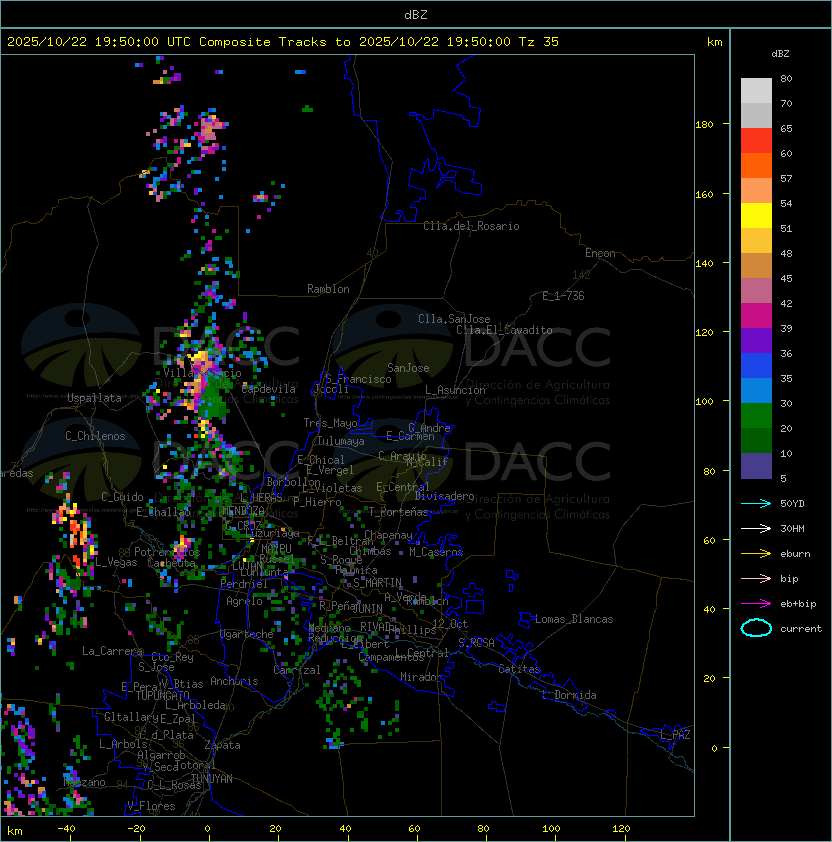The width and height of the screenshot is (832, 842).
Task: Click the Clla.SanJose place label
Action: (x=454, y=319)
